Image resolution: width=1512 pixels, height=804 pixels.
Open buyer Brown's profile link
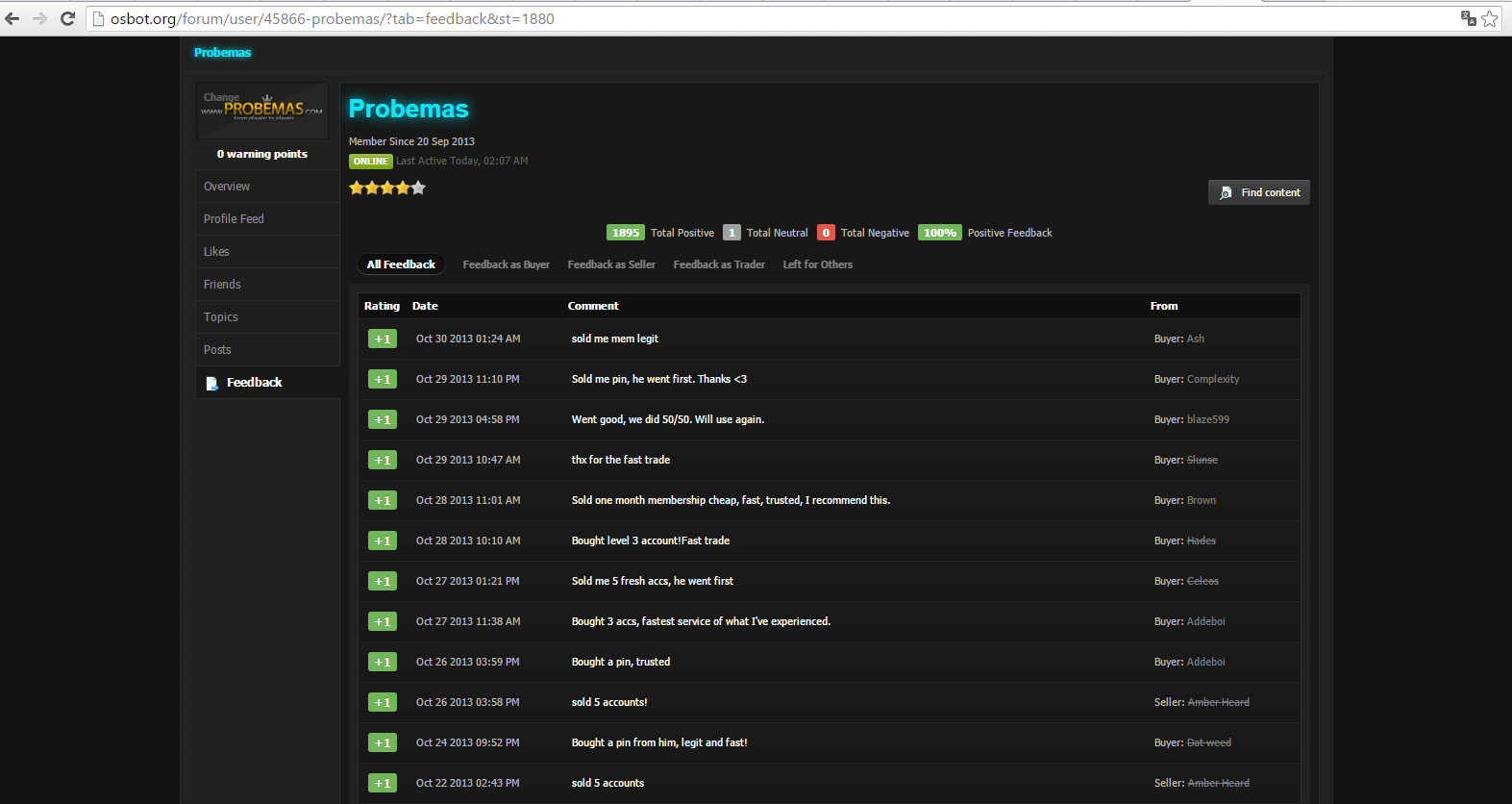1202,500
